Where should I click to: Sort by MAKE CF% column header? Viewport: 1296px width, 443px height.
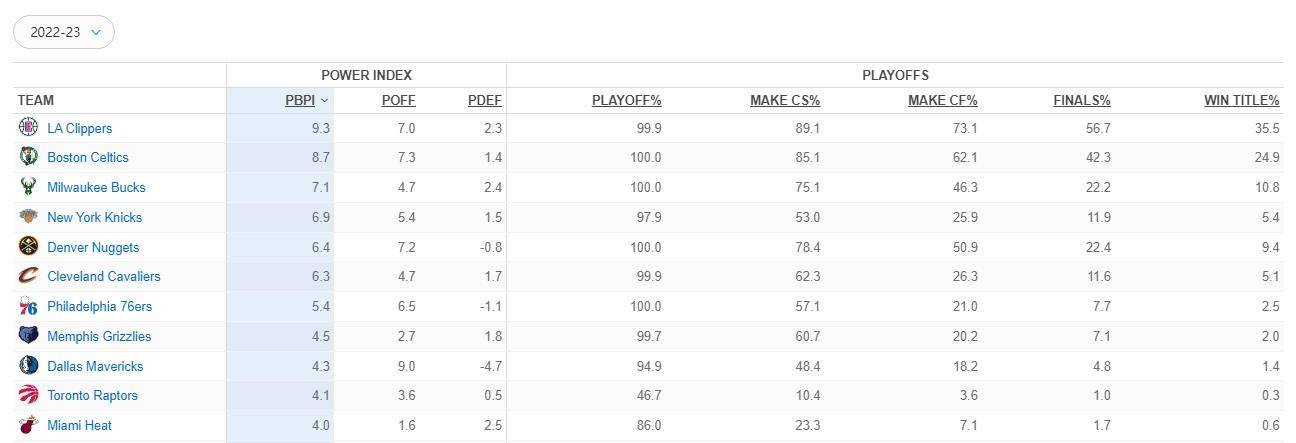943,100
